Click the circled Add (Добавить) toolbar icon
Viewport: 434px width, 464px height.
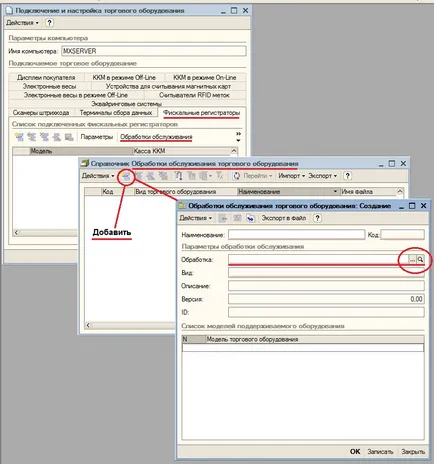pyautogui.click(x=126, y=176)
